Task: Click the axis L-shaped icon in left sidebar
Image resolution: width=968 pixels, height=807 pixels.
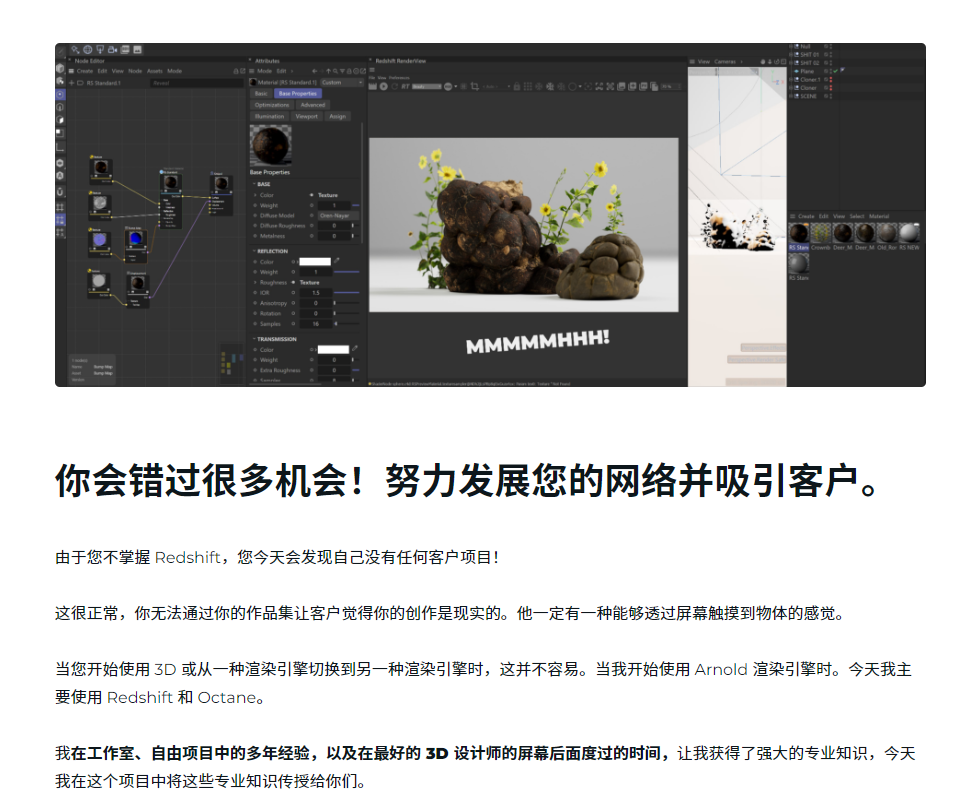Action: [x=60, y=147]
